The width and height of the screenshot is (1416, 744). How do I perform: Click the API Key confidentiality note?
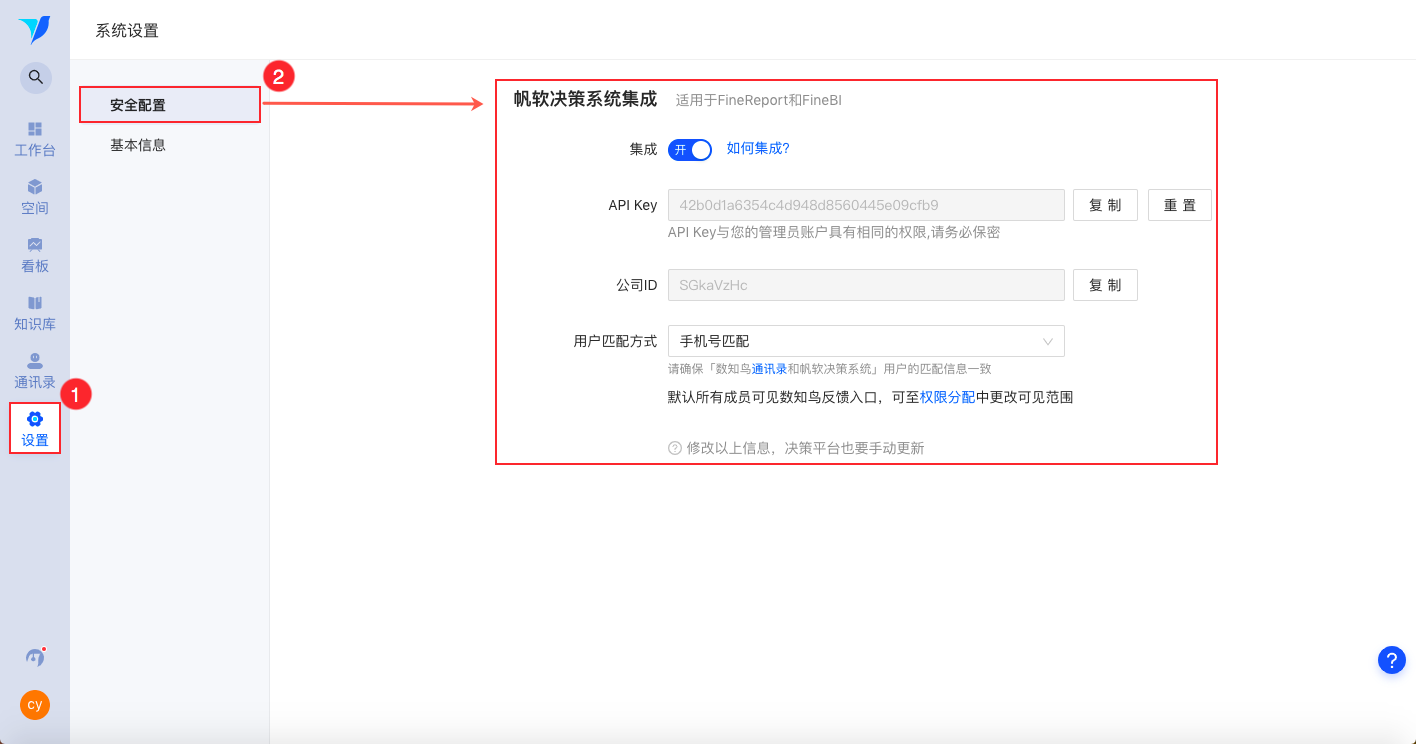tap(834, 232)
